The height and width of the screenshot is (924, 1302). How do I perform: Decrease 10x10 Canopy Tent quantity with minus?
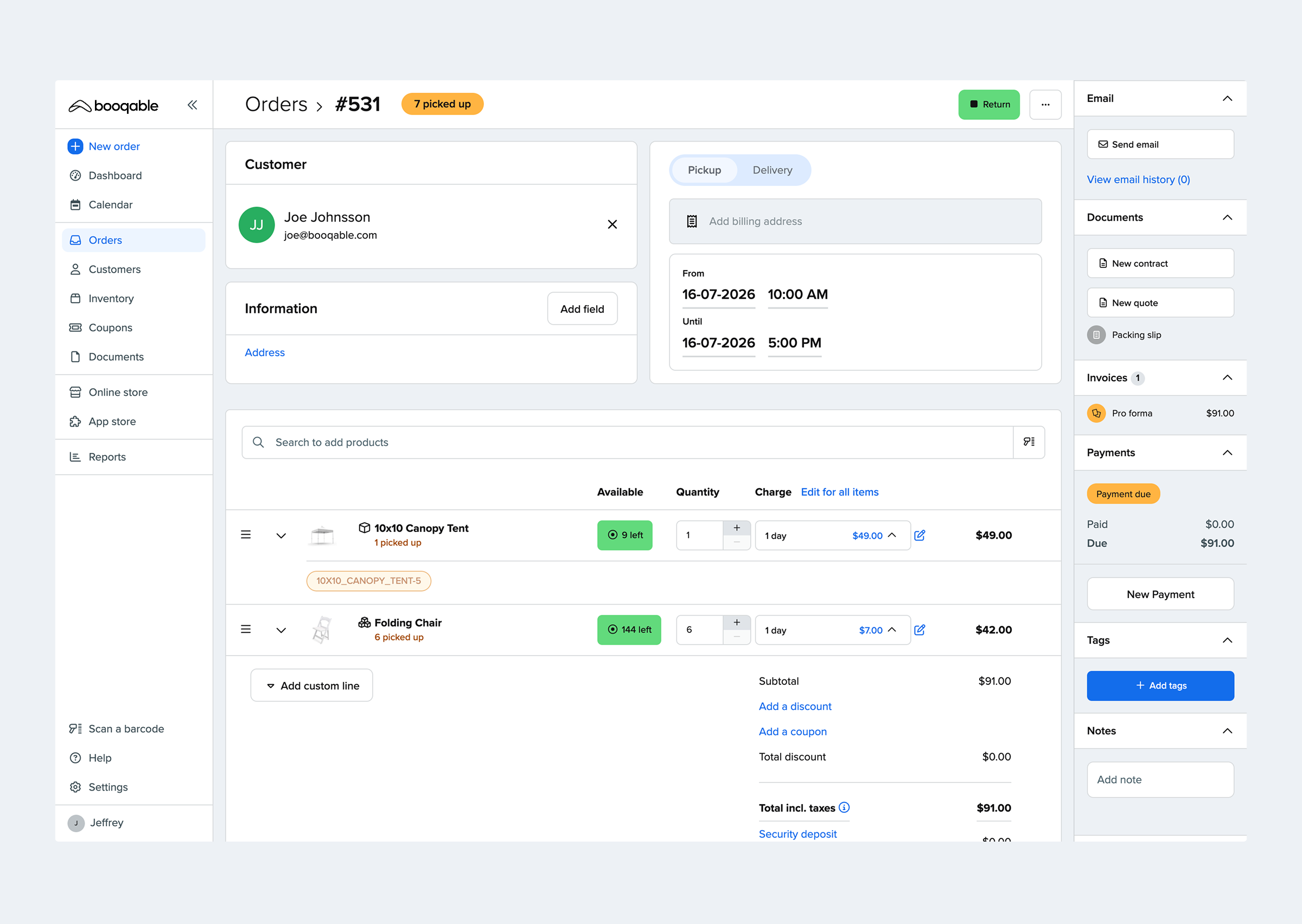click(x=737, y=543)
